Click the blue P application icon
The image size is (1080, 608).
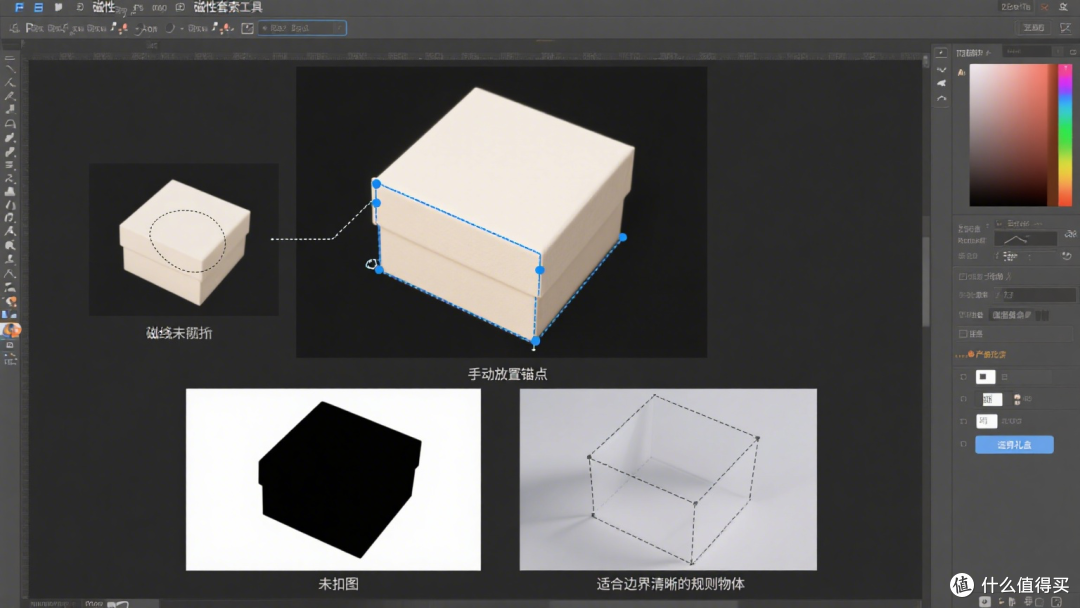pos(19,7)
